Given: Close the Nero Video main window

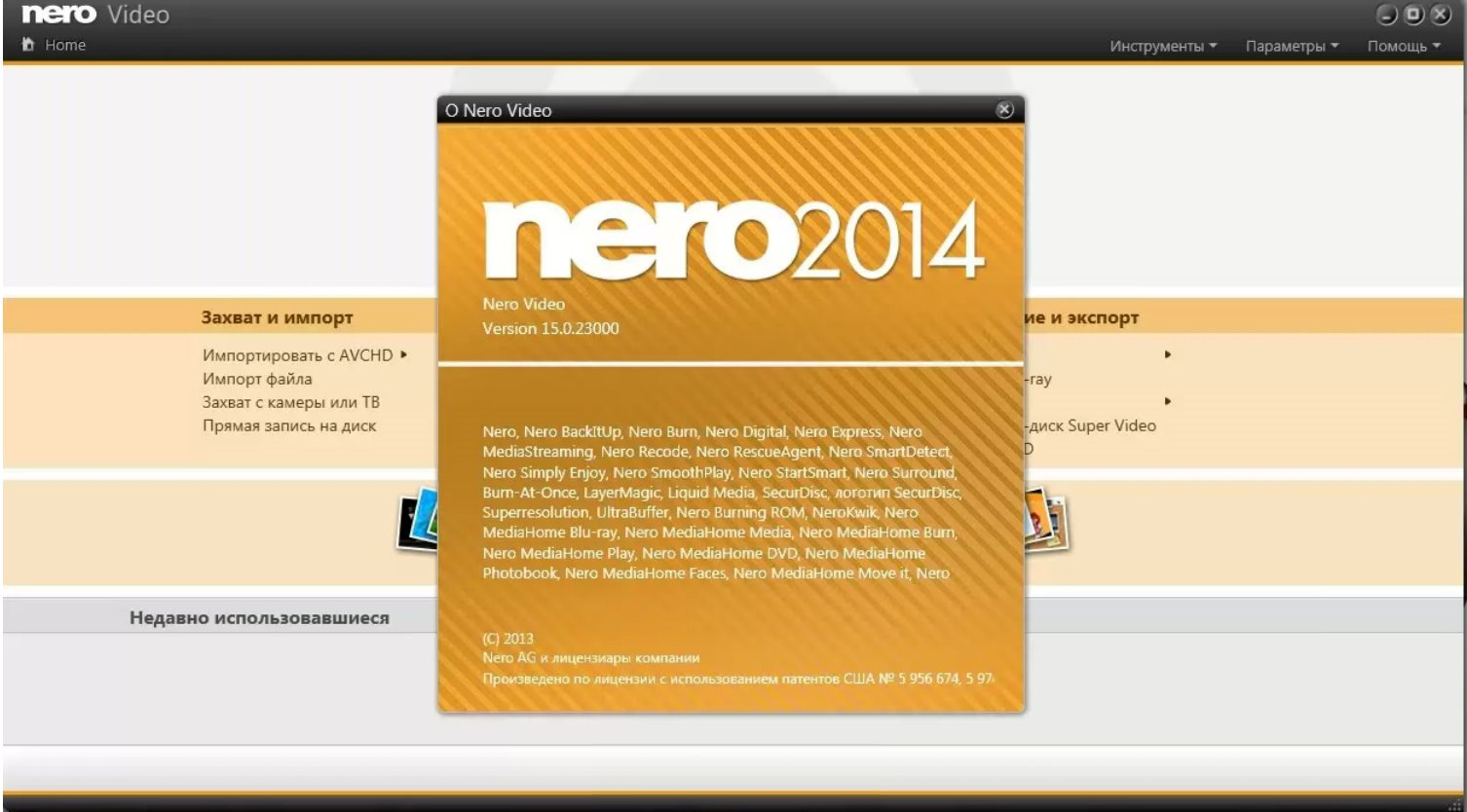Looking at the screenshot, I should (x=1440, y=15).
